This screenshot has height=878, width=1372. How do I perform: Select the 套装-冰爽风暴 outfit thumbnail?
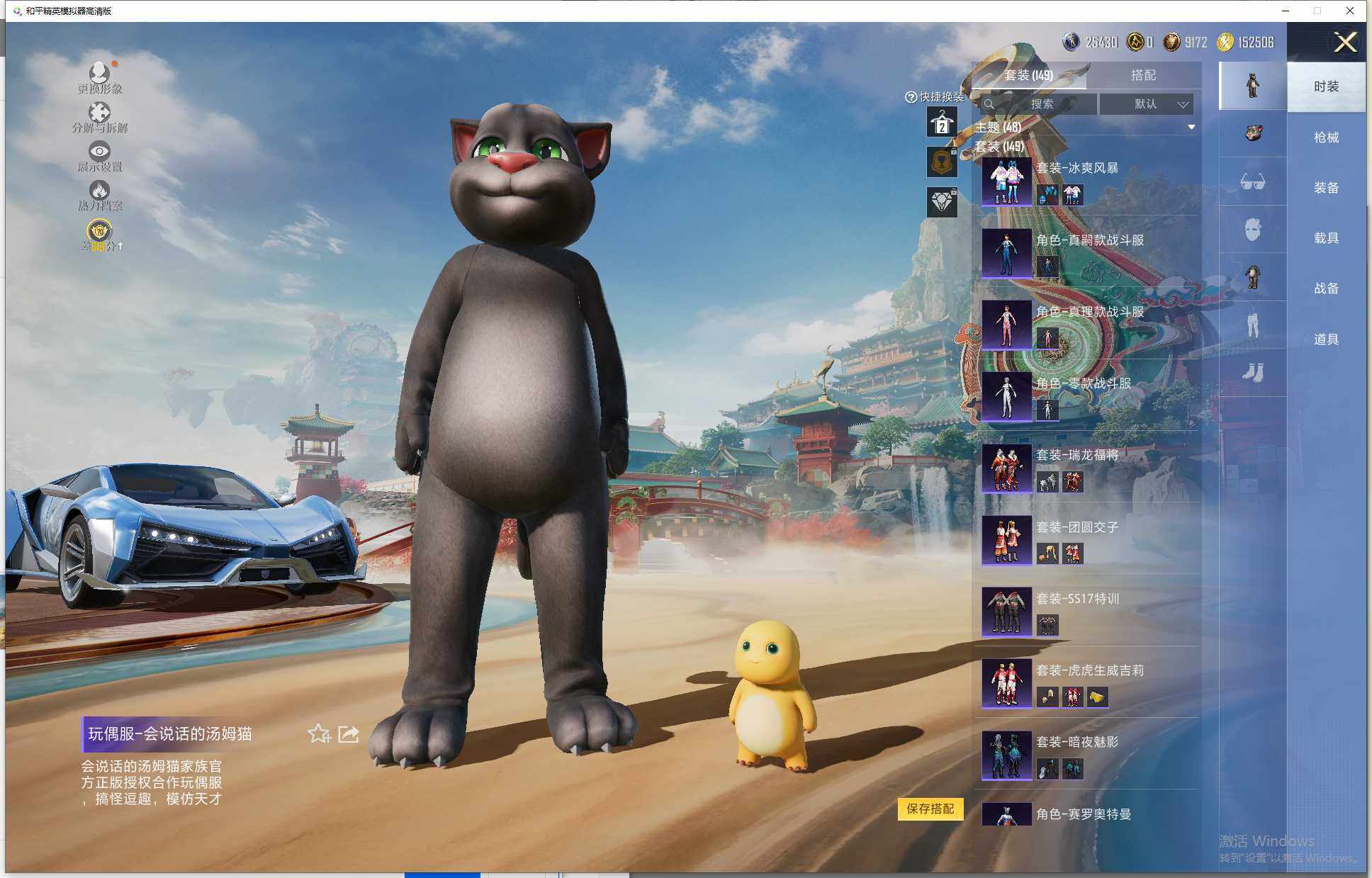click(x=1006, y=181)
